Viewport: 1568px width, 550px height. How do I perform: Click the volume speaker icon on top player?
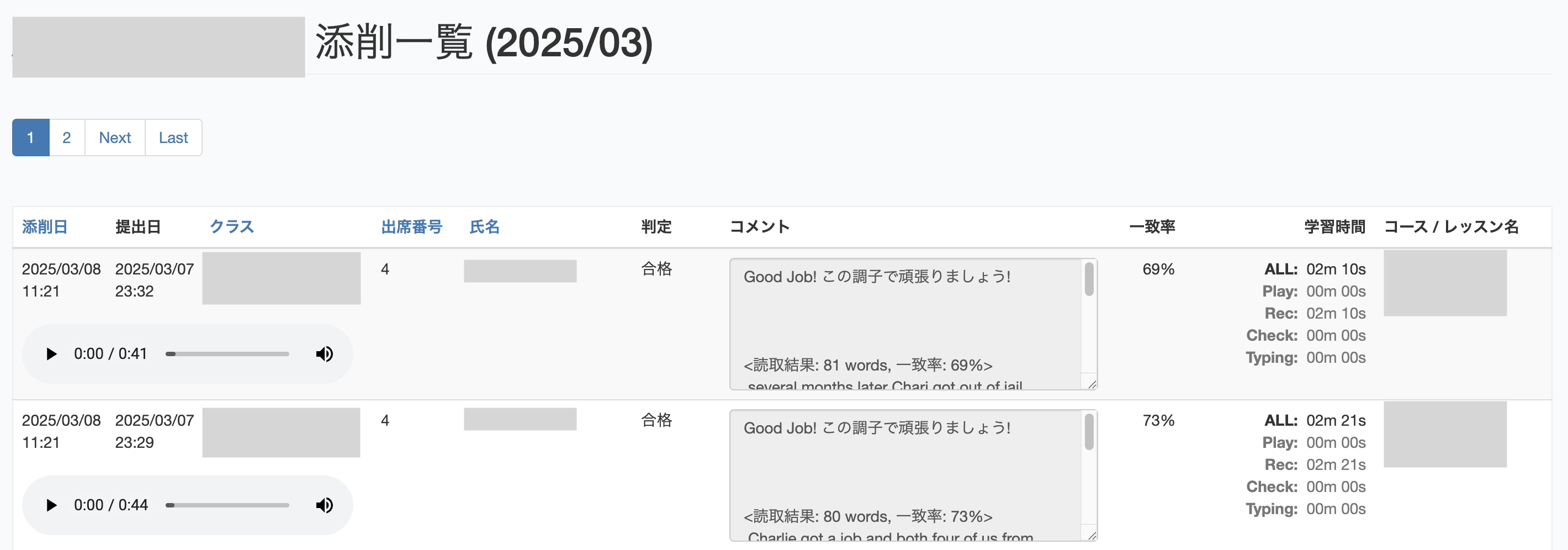tap(325, 353)
